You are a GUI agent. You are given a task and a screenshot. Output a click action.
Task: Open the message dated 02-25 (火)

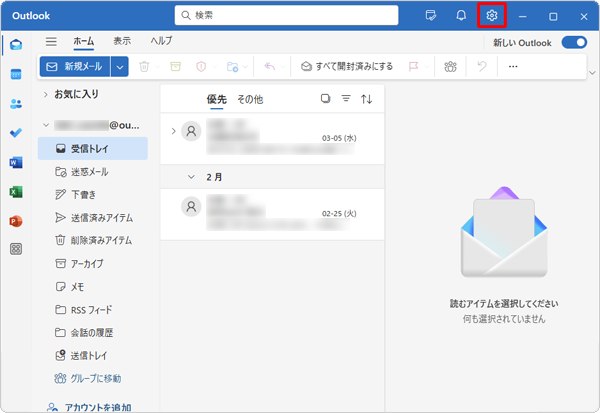click(x=272, y=214)
